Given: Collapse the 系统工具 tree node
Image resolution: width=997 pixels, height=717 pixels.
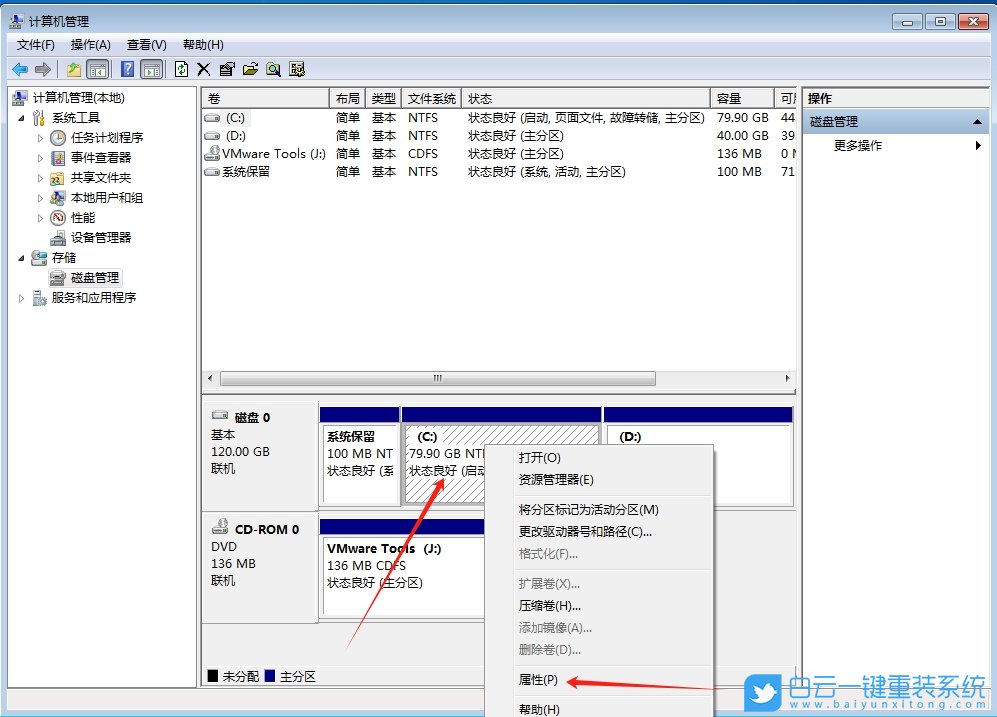Looking at the screenshot, I should click(22, 117).
